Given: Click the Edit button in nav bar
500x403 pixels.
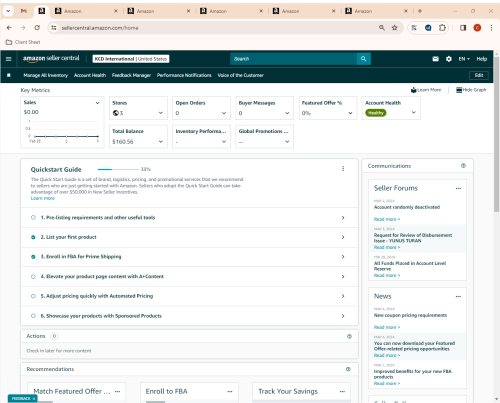Looking at the screenshot, I should coord(479,75).
